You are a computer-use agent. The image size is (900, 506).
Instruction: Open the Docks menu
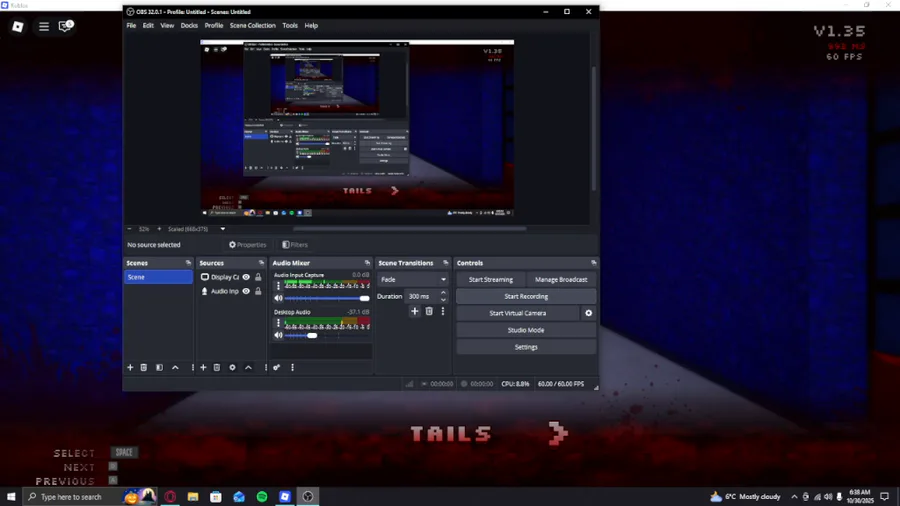tap(189, 25)
